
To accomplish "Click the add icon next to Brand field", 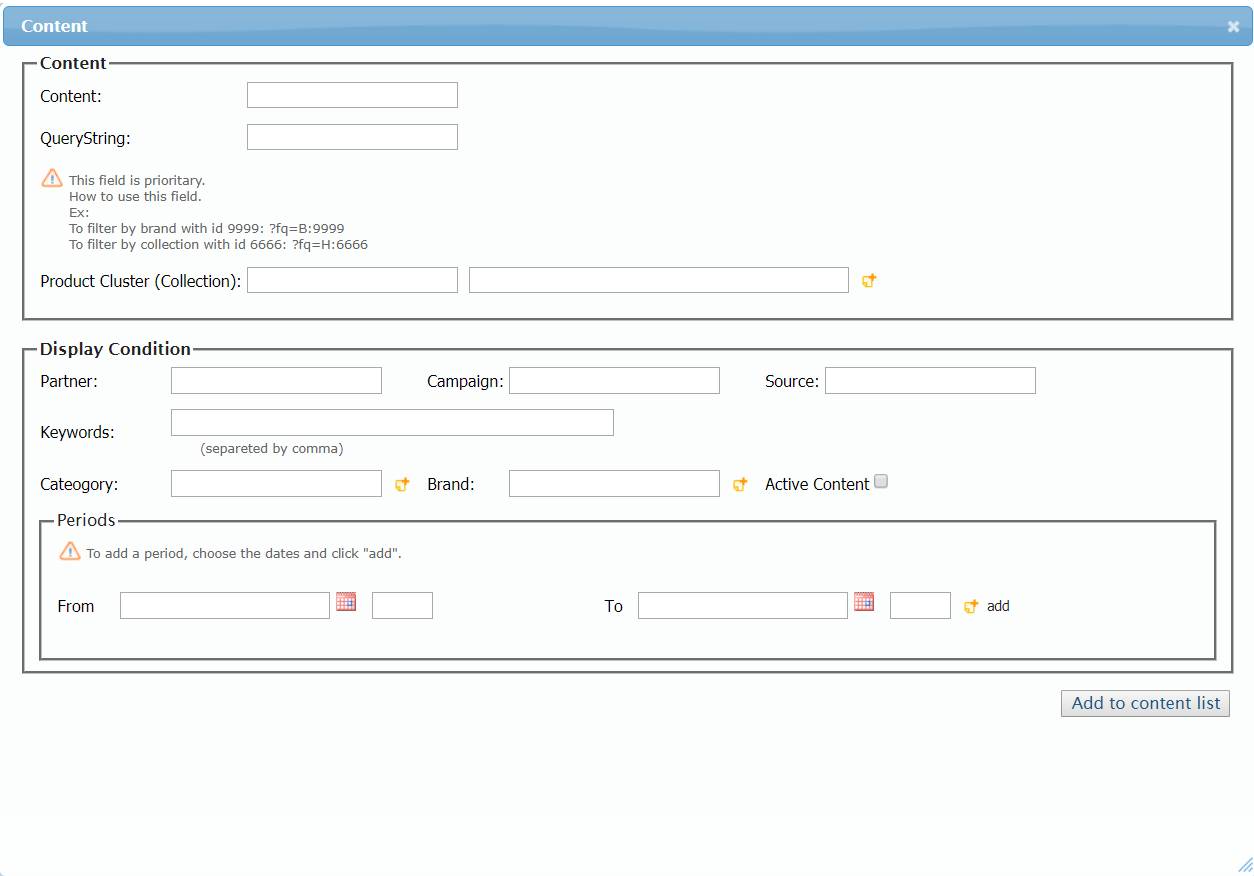I will click(740, 484).
